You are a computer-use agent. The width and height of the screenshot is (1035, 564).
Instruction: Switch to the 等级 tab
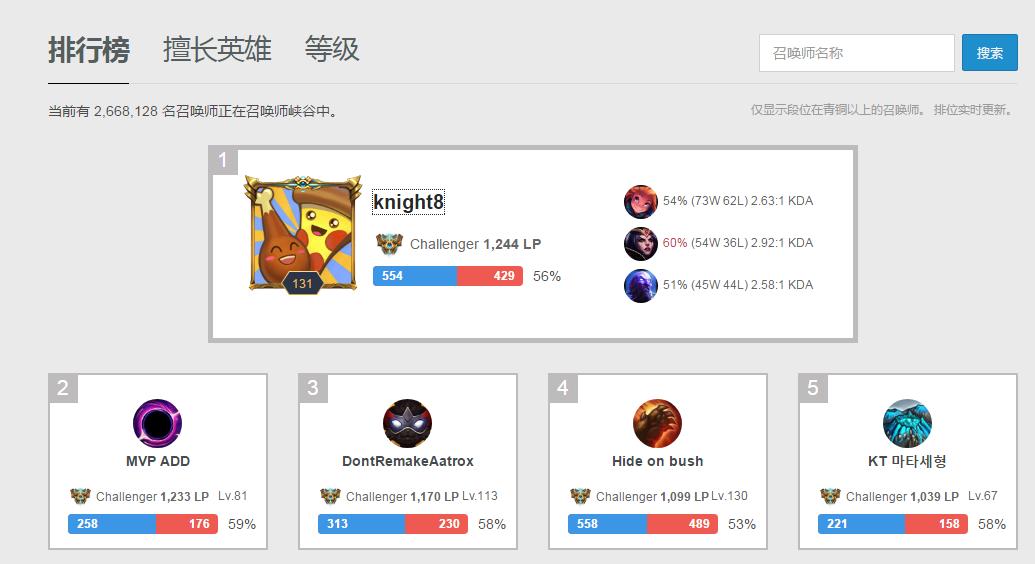pos(332,50)
